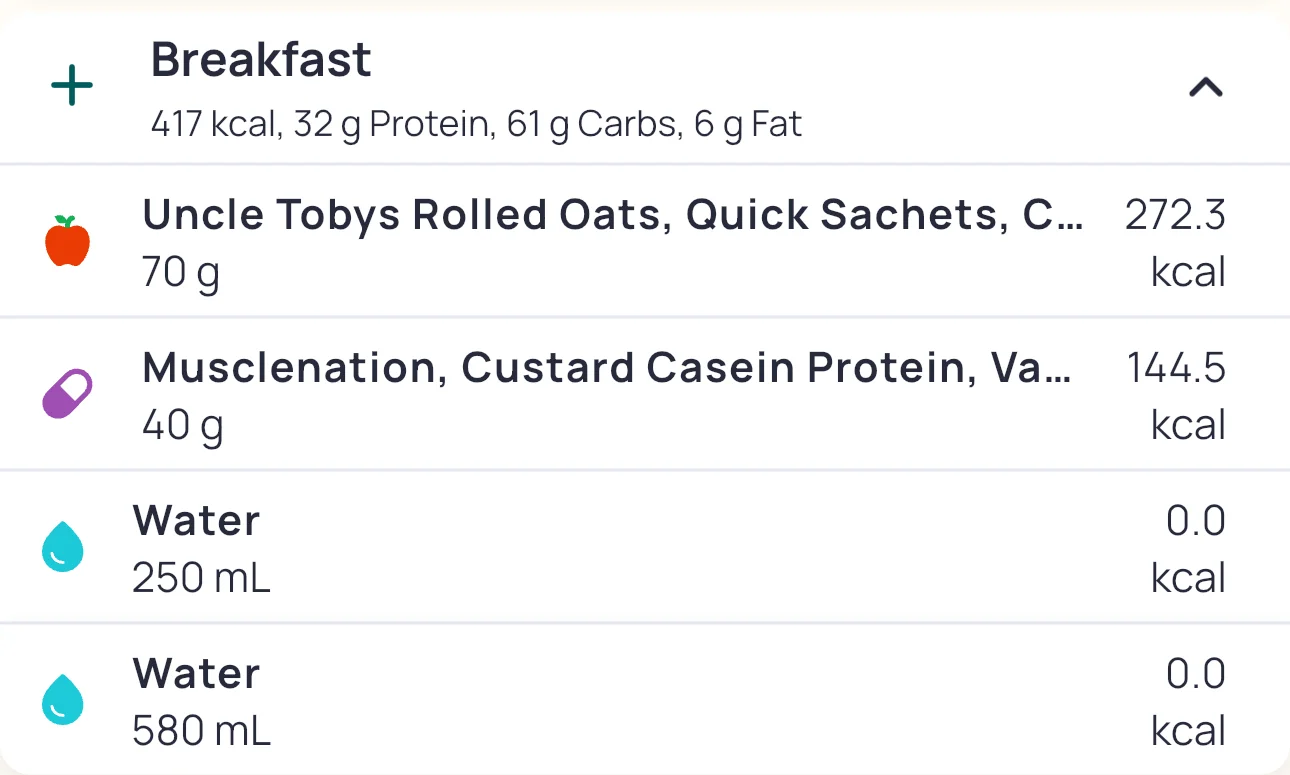Tap the purple supplement pill icon
Viewport: 1290px width, 775px height.
coord(68,394)
